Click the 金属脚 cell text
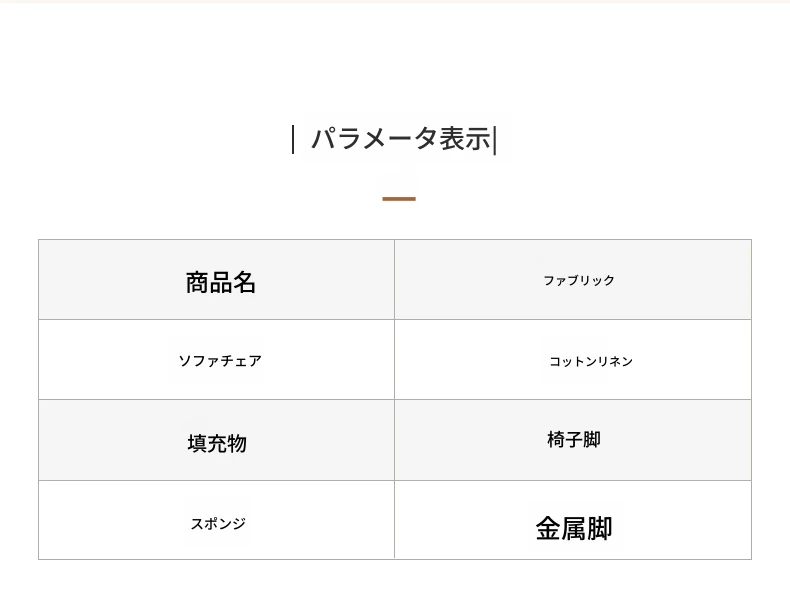The height and width of the screenshot is (603, 790). click(574, 528)
